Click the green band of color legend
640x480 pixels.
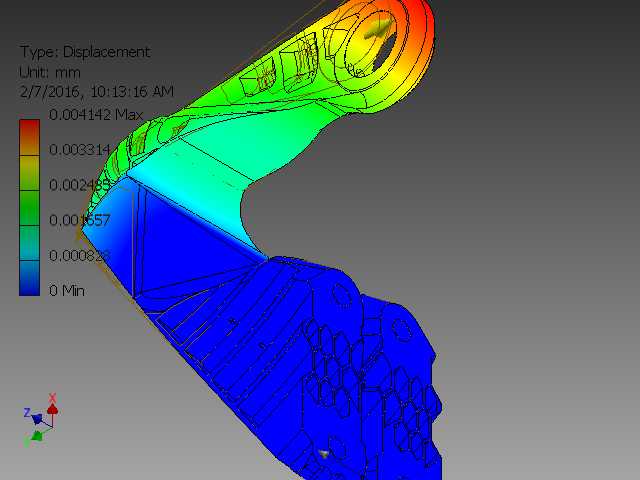(x=29, y=208)
